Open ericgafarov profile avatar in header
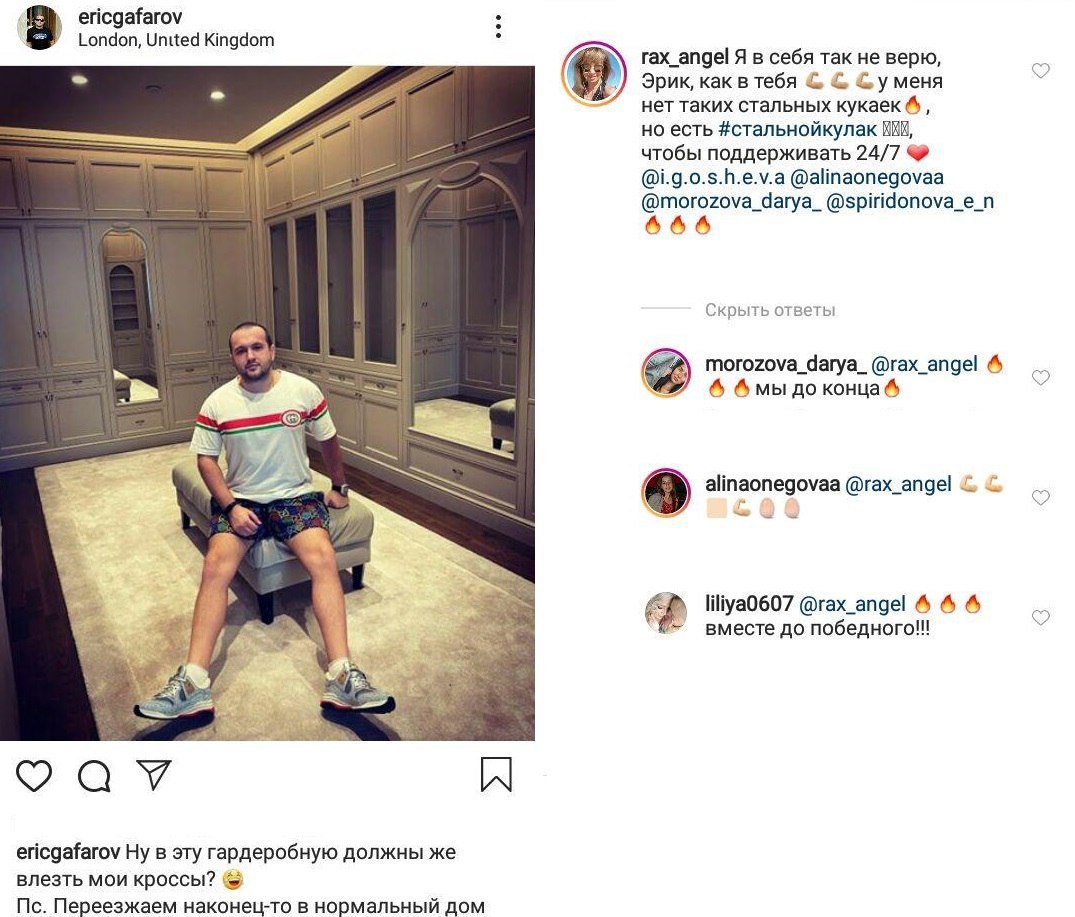 (x=40, y=28)
